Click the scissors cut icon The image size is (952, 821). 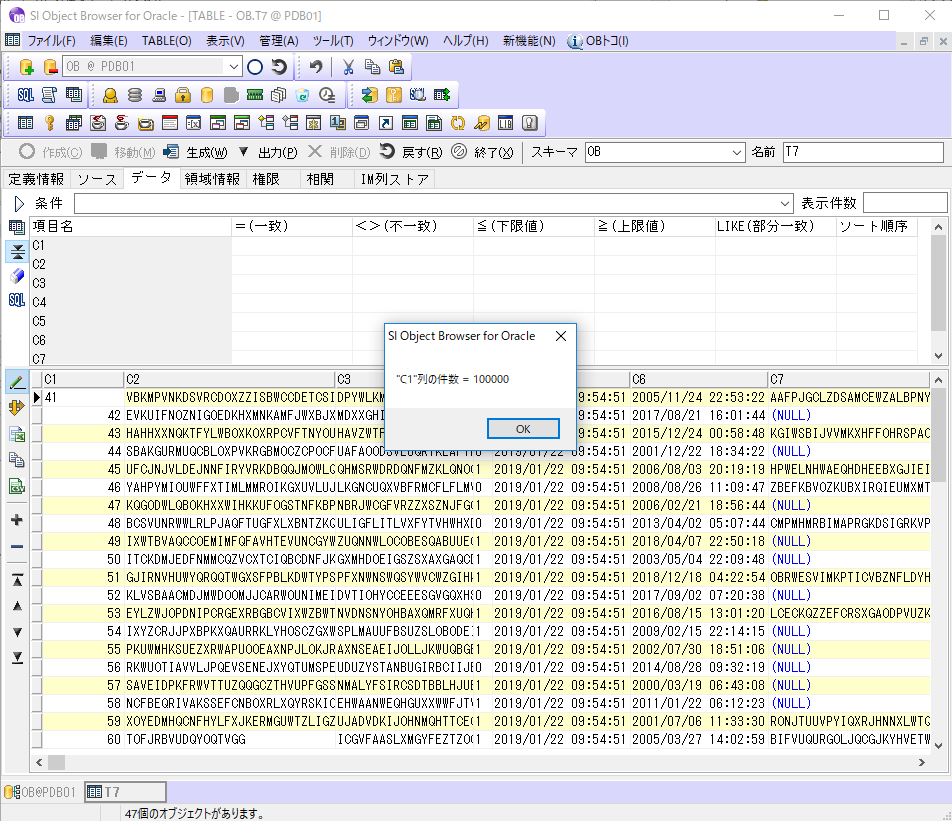point(348,67)
